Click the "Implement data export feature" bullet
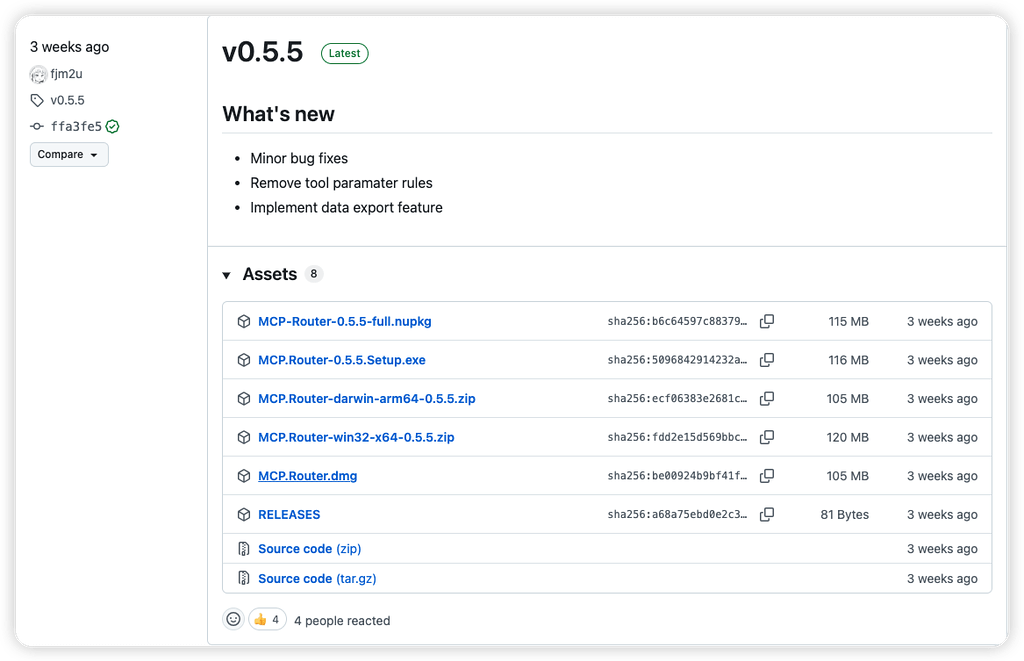The height and width of the screenshot is (661, 1024). (x=346, y=208)
